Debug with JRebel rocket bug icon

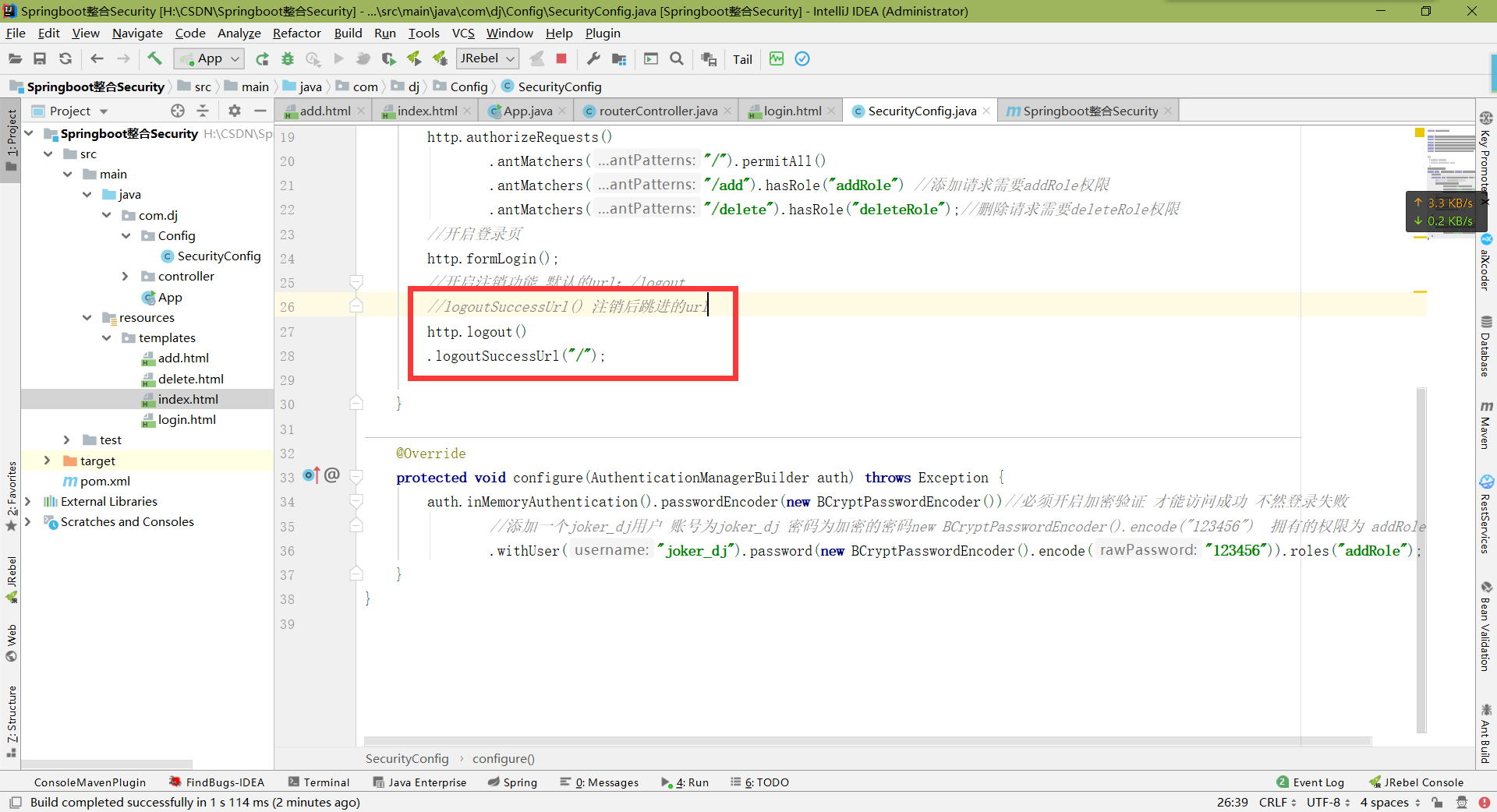440,58
